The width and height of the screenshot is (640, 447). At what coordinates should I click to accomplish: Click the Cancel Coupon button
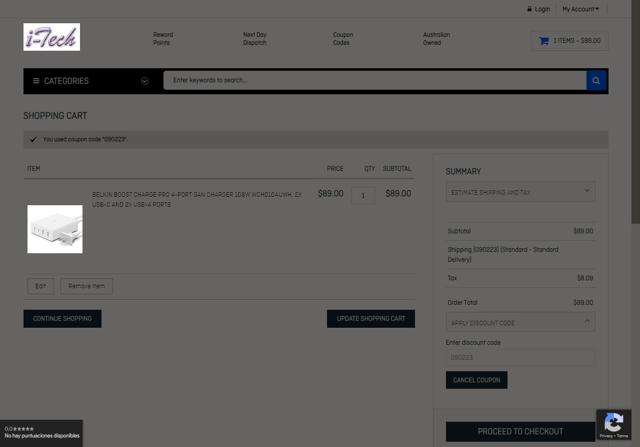(x=477, y=380)
